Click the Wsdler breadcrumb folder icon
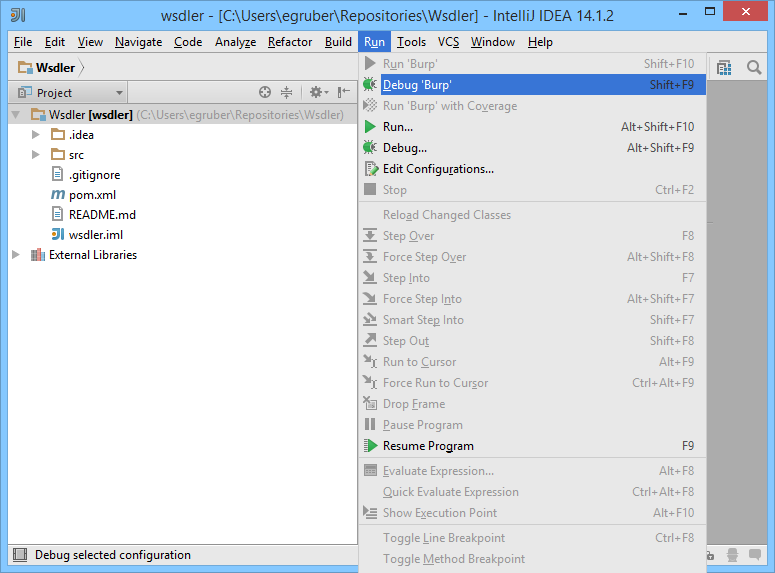Viewport: 775px width, 573px height. 25,67
